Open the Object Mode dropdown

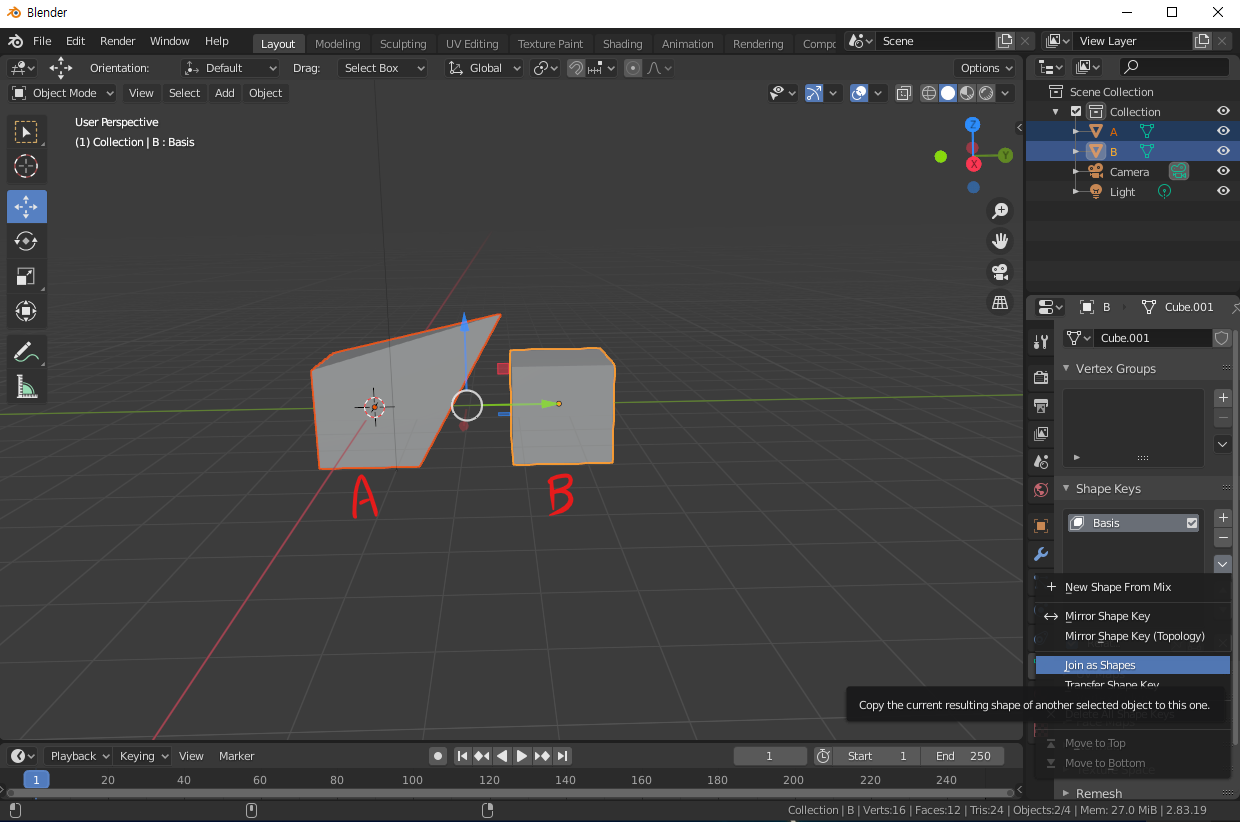pos(62,93)
